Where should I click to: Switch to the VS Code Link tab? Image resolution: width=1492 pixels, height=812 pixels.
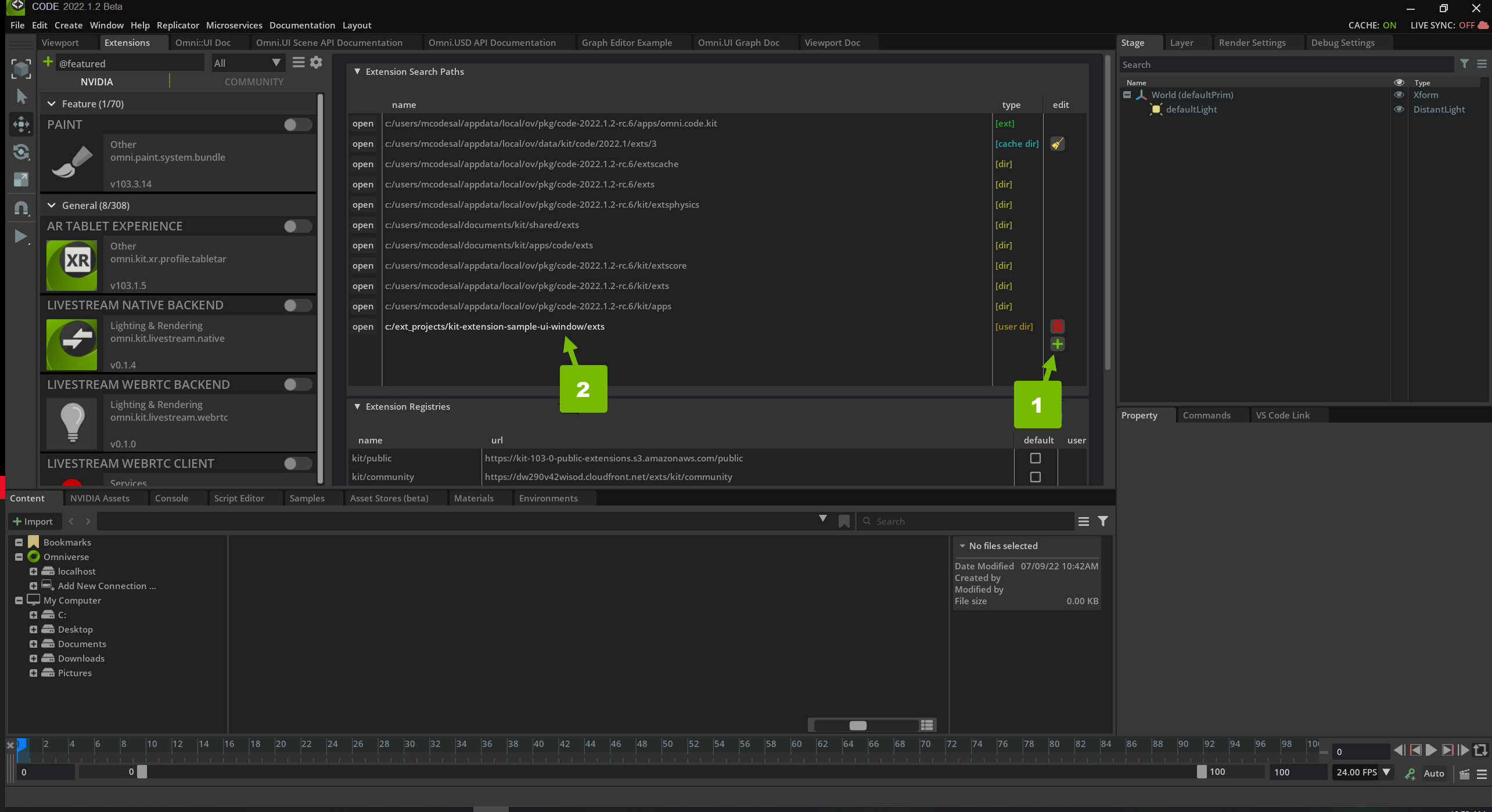(x=1282, y=416)
